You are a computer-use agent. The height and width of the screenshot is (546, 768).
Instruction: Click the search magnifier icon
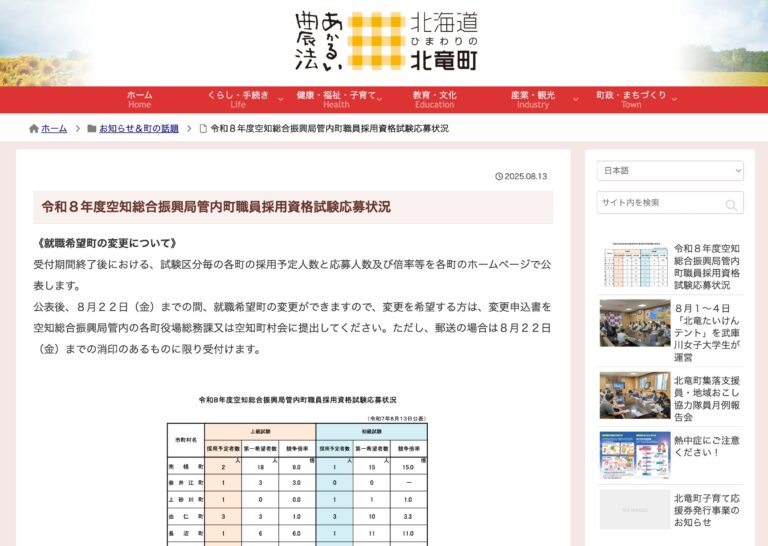pos(732,204)
